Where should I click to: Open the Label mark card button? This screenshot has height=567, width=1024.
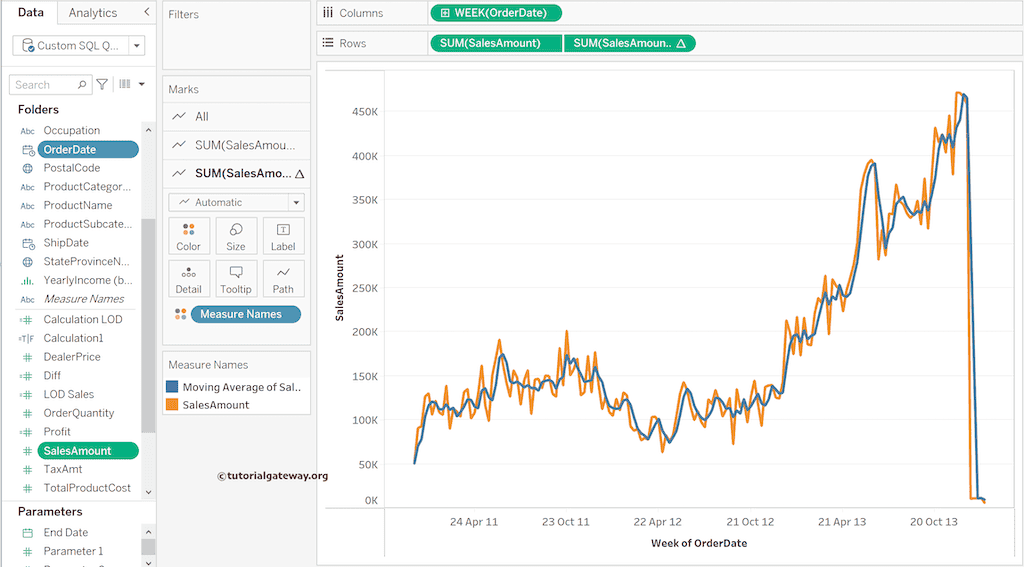(x=283, y=236)
